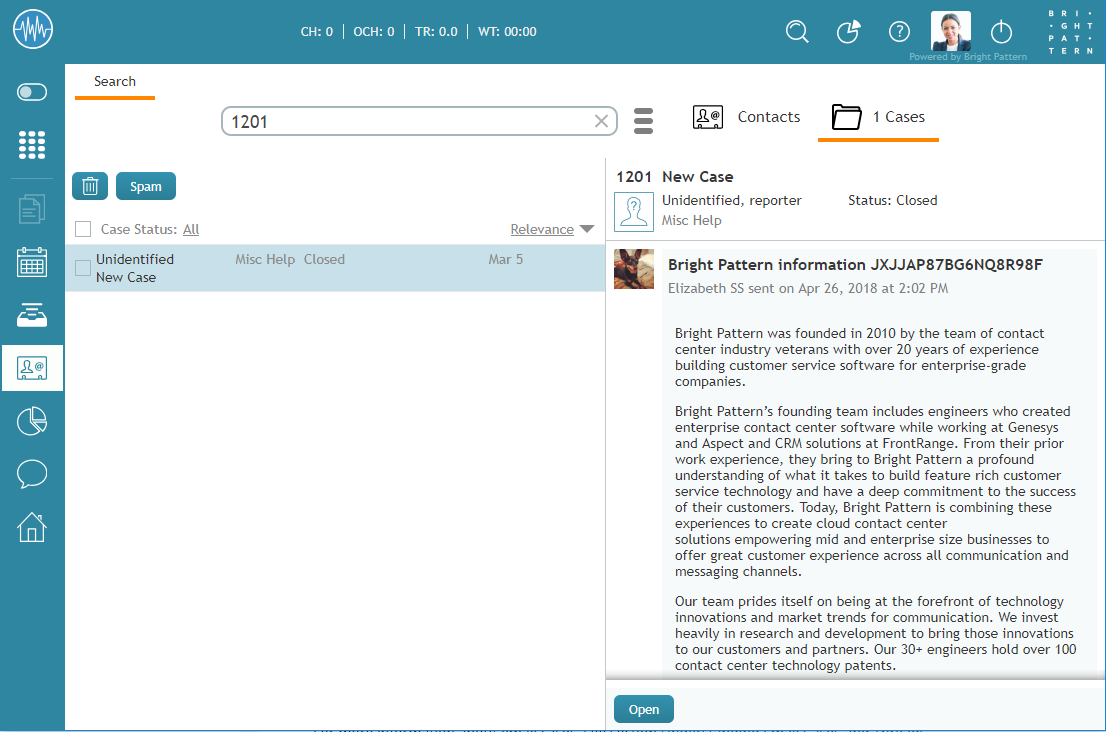Click the Spam button

pyautogui.click(x=146, y=186)
